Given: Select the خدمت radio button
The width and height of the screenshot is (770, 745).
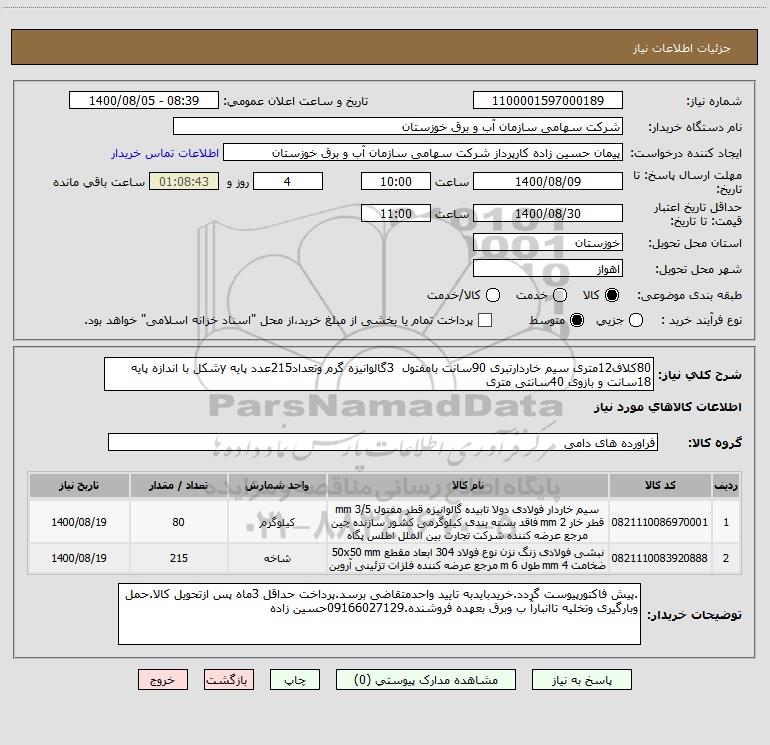Looking at the screenshot, I should coord(560,295).
